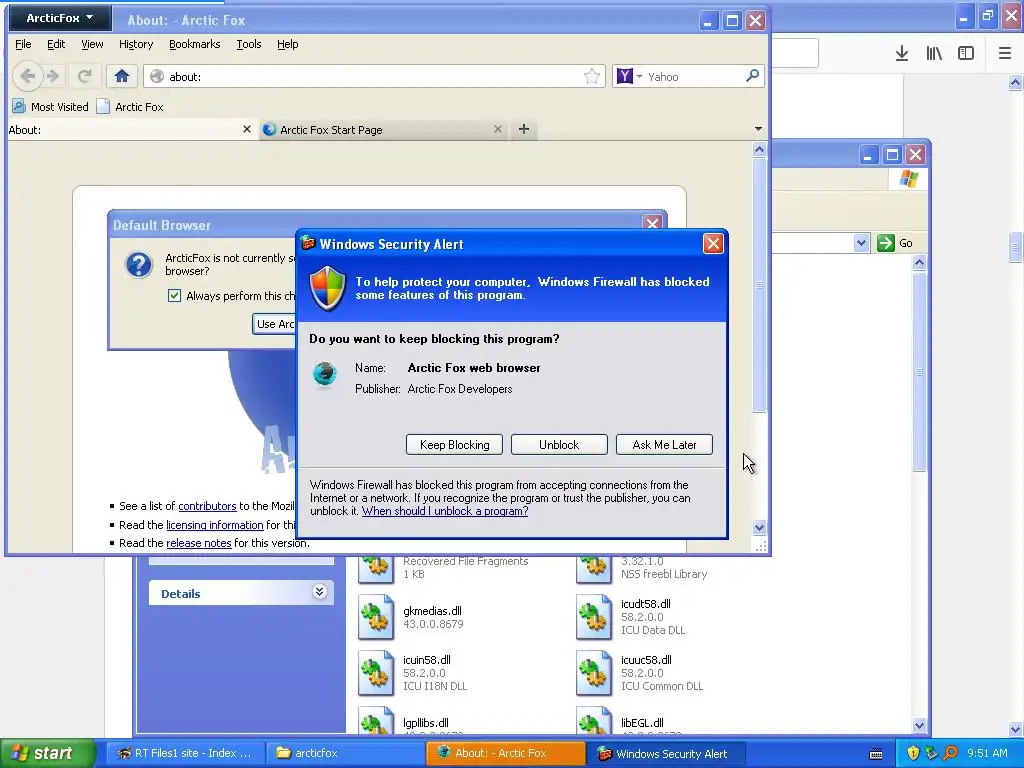1024x768 pixels.
Task: Click the on-screen keyboard tray icon
Action: (x=876, y=754)
